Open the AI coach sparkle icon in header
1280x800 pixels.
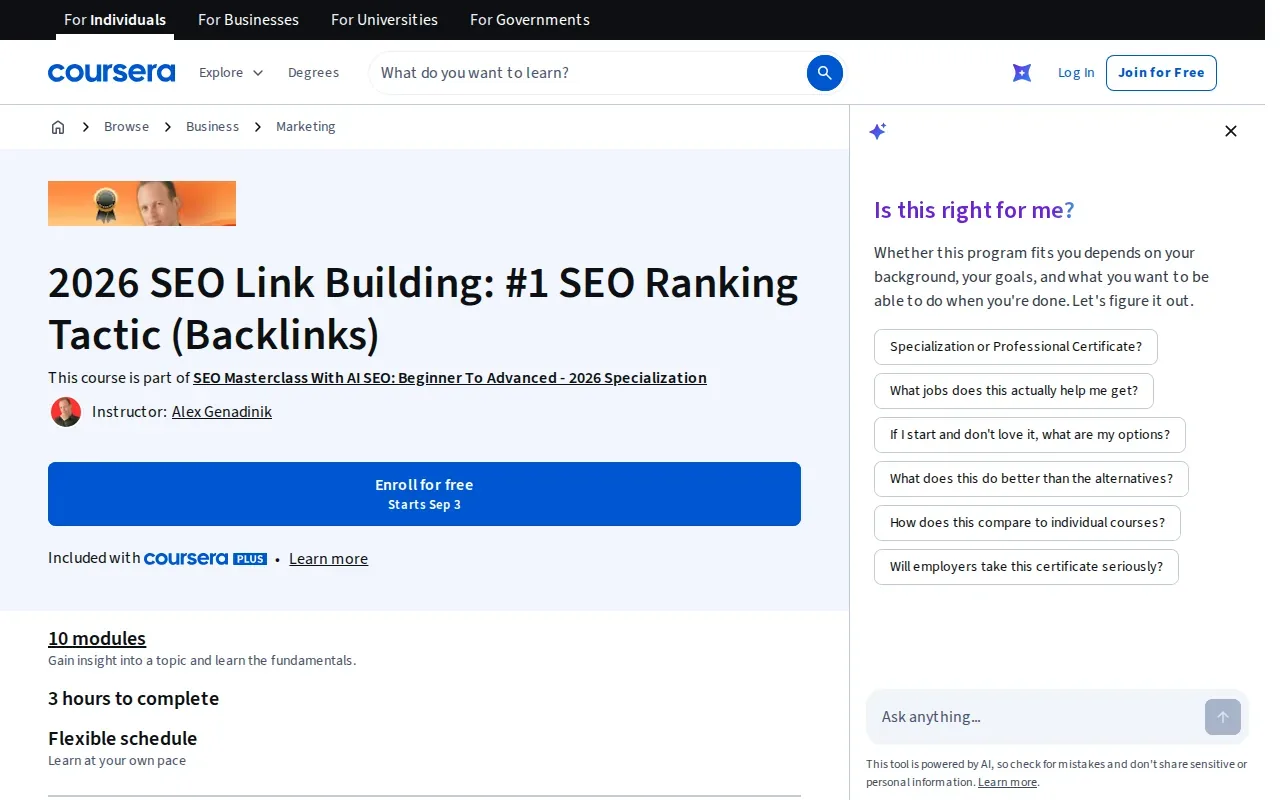1022,73
